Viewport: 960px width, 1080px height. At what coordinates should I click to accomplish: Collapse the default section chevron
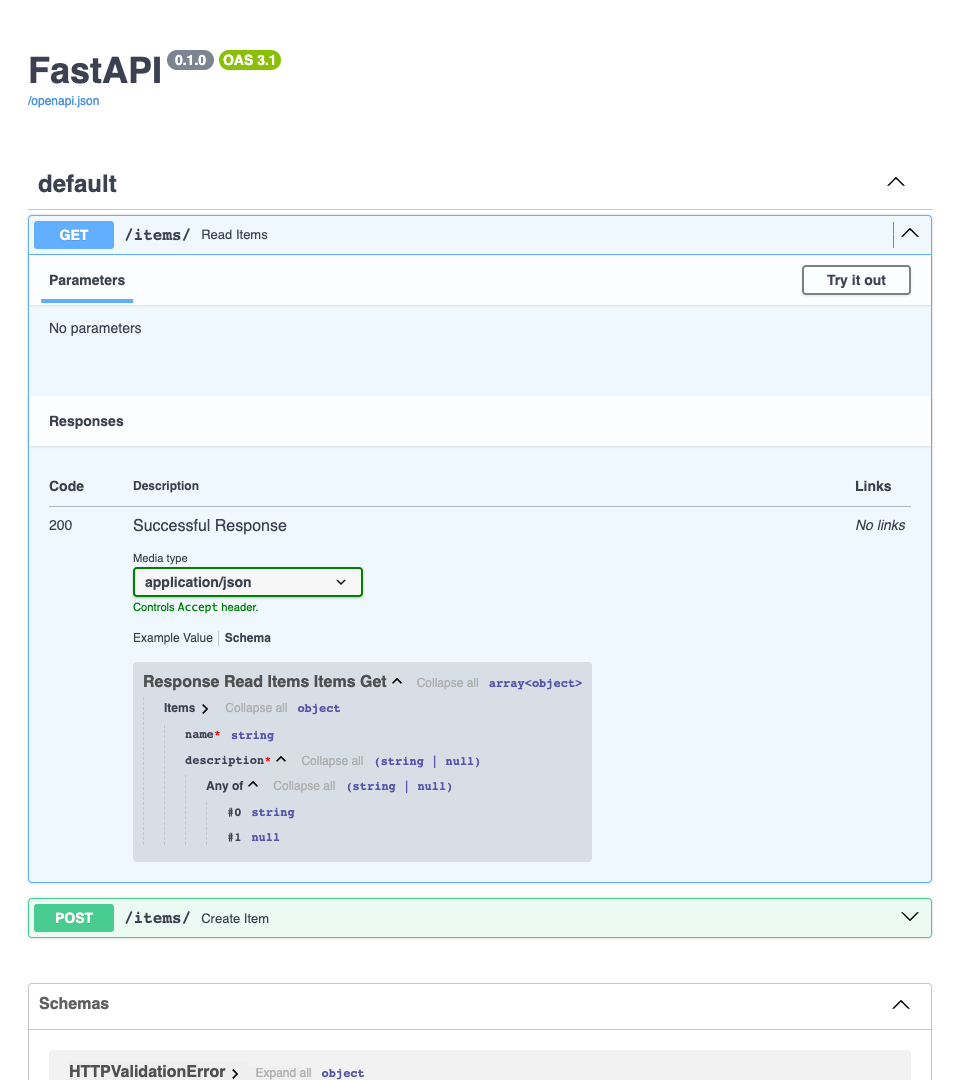(895, 182)
